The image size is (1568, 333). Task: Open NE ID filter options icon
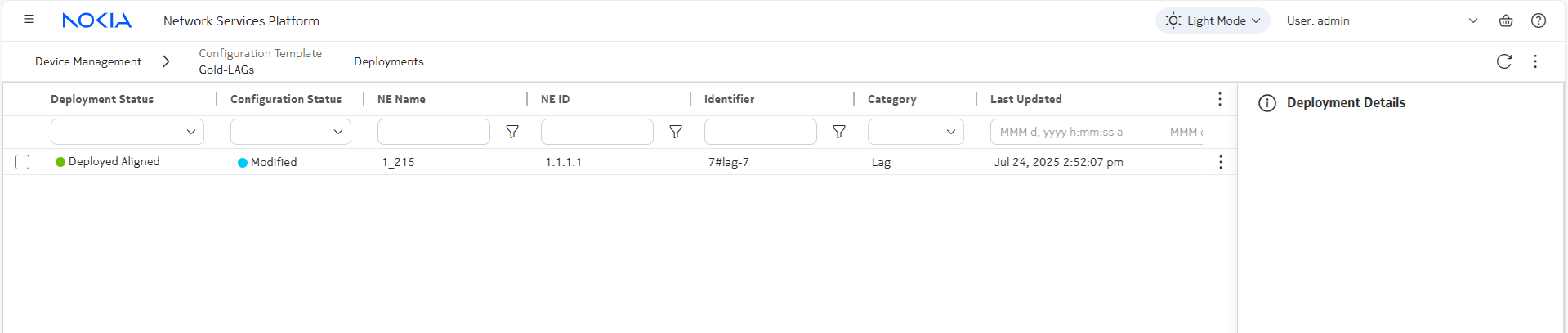point(676,132)
